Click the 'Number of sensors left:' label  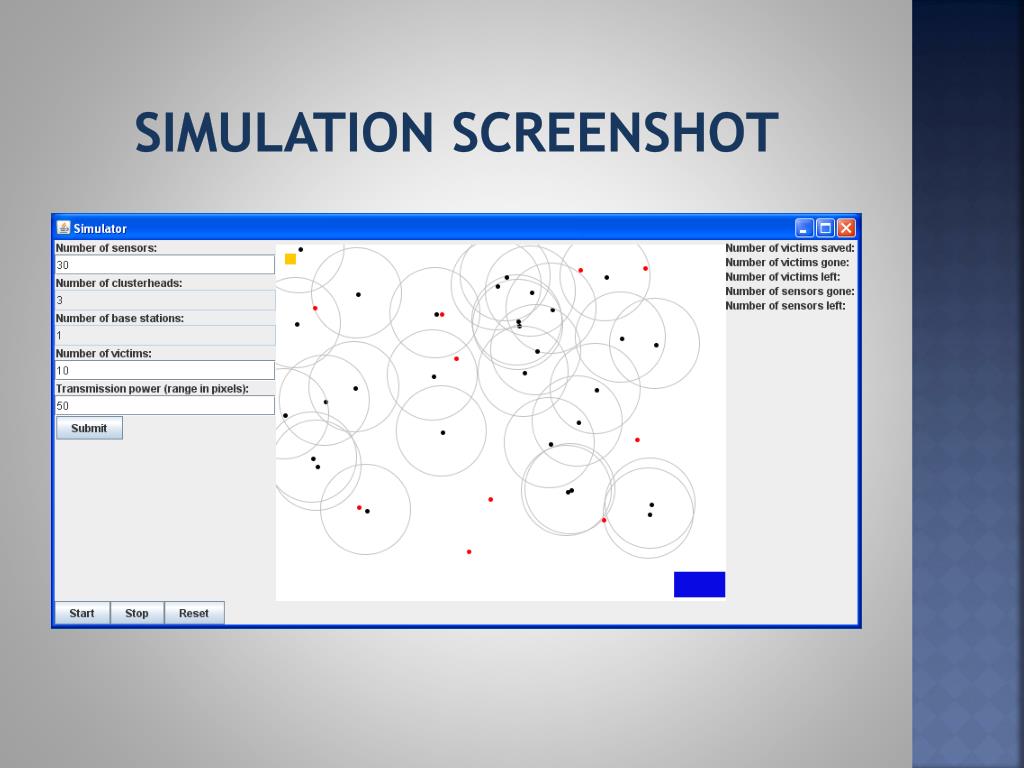[x=785, y=306]
